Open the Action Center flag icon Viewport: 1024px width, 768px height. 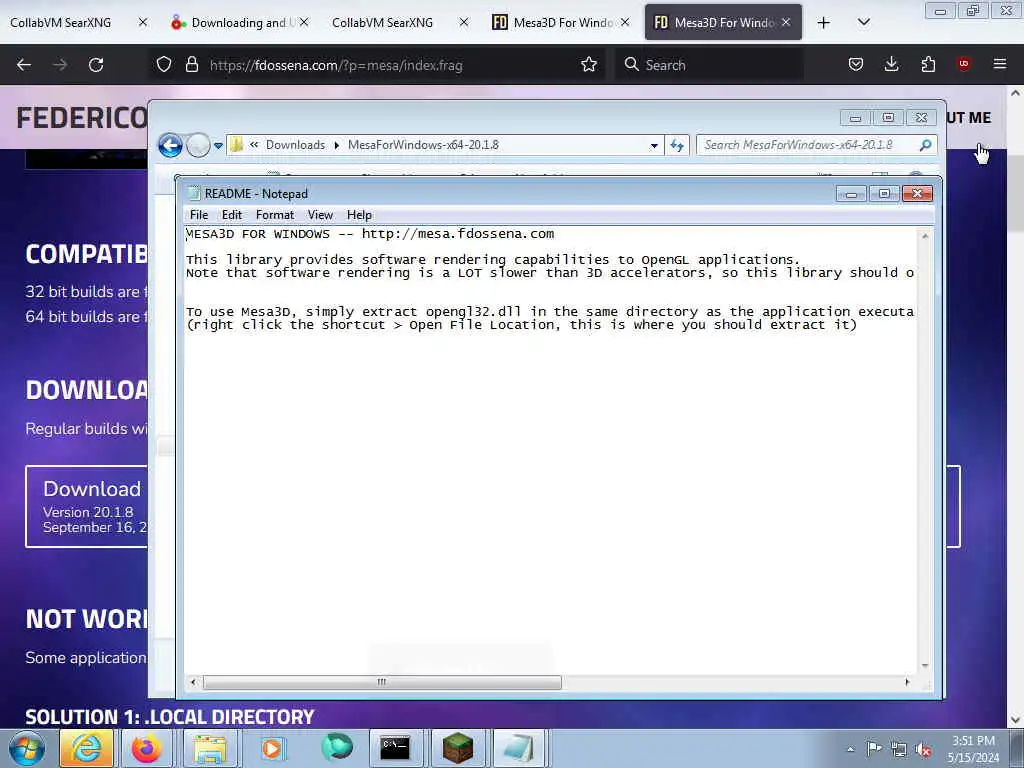coord(874,749)
